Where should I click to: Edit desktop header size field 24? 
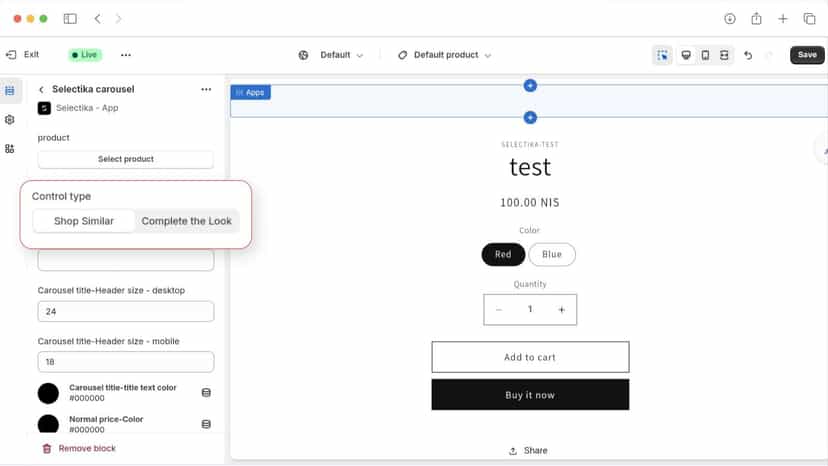(126, 311)
